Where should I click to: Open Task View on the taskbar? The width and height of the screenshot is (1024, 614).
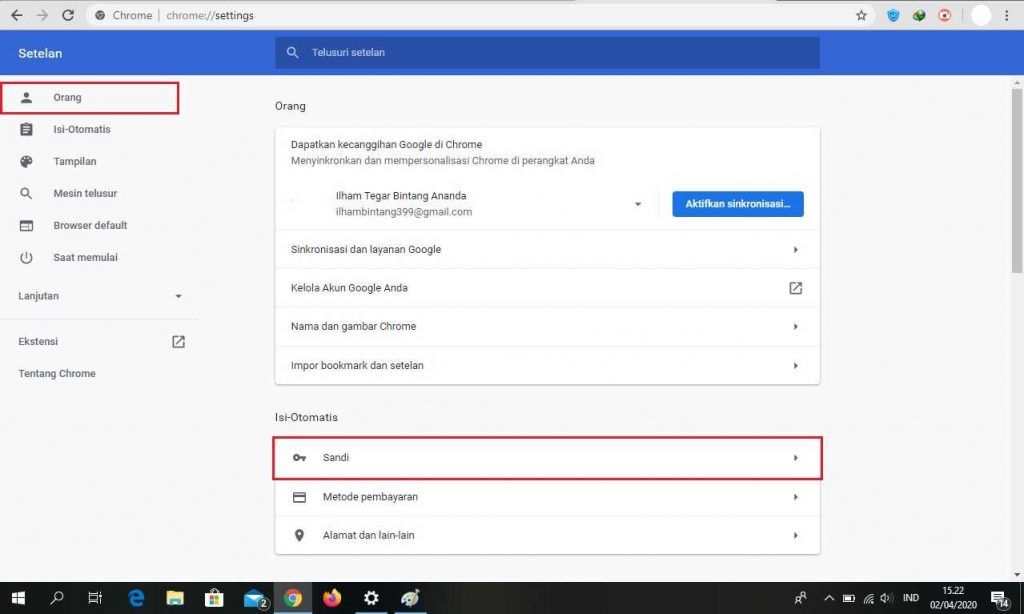tap(95, 598)
